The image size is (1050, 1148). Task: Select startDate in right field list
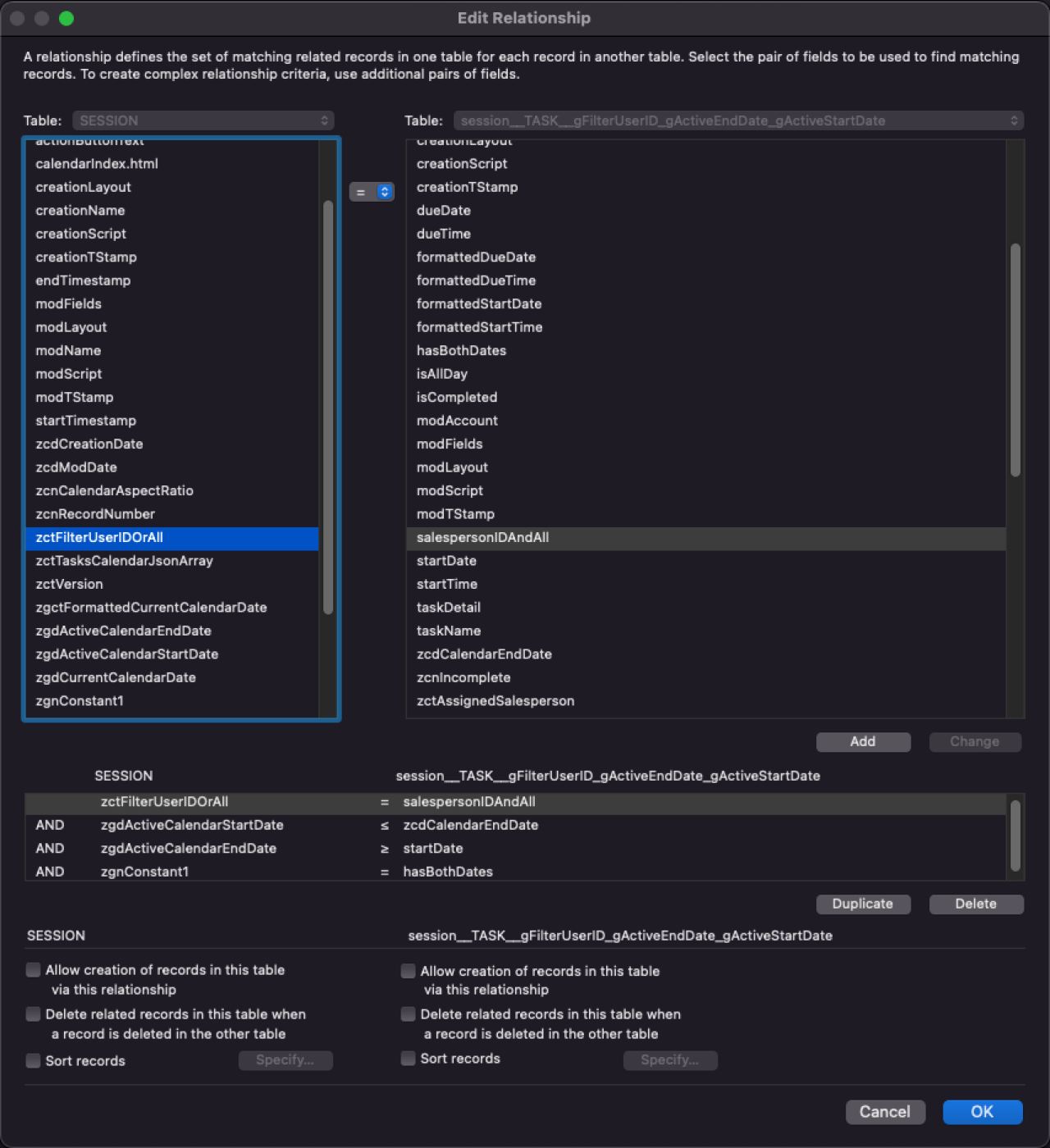pyautogui.click(x=706, y=561)
